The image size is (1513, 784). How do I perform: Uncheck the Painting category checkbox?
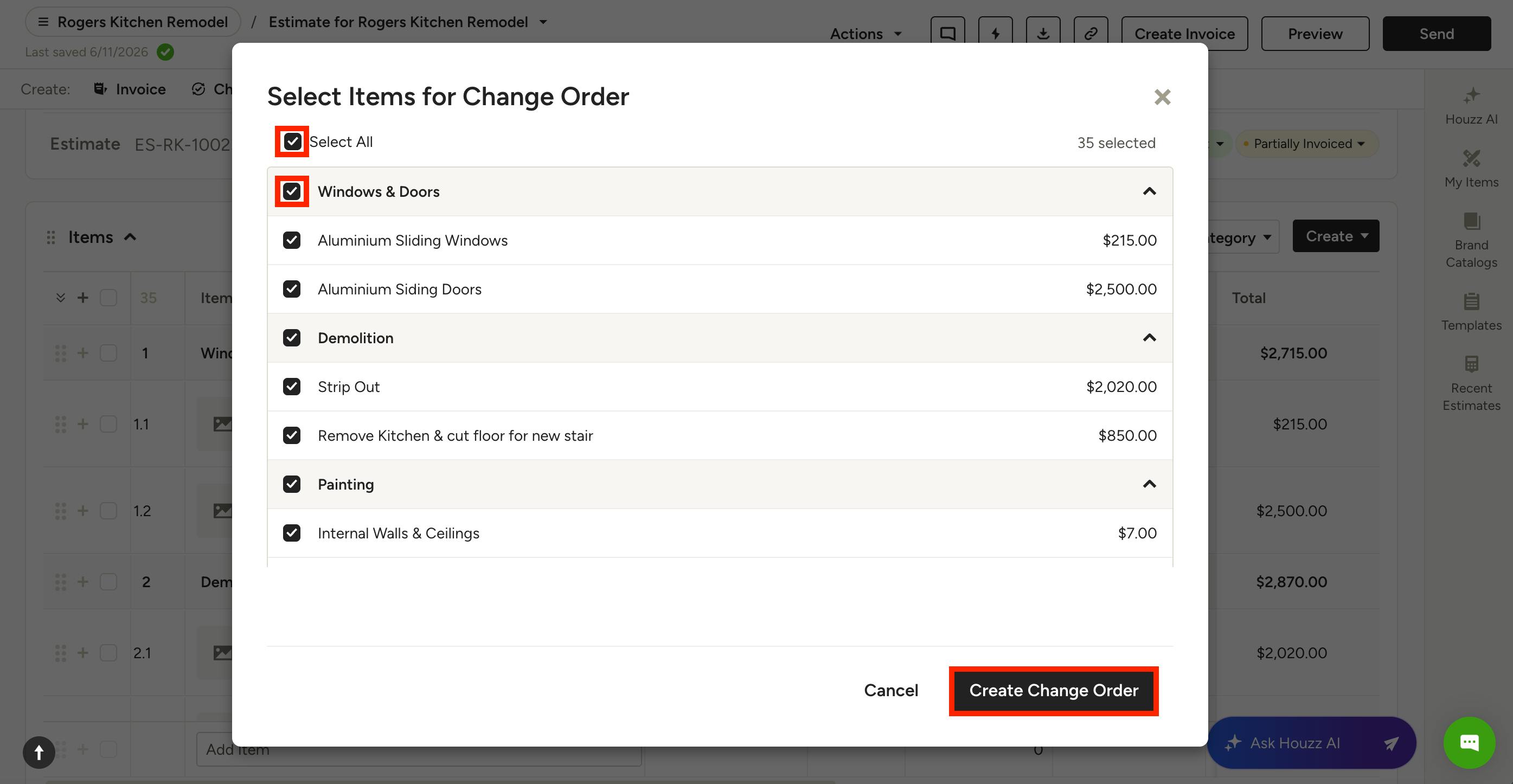pos(292,484)
